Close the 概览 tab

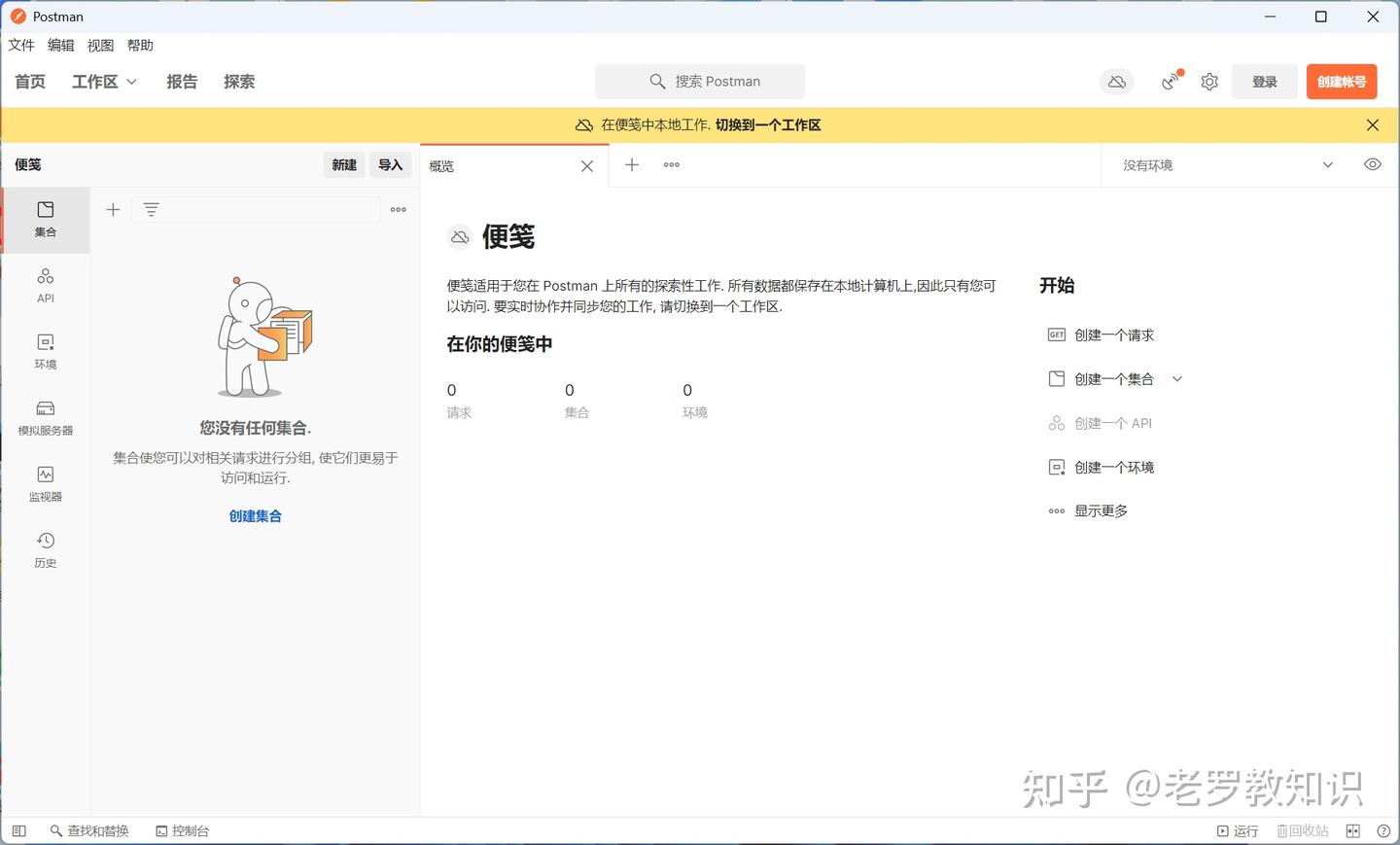coord(587,166)
